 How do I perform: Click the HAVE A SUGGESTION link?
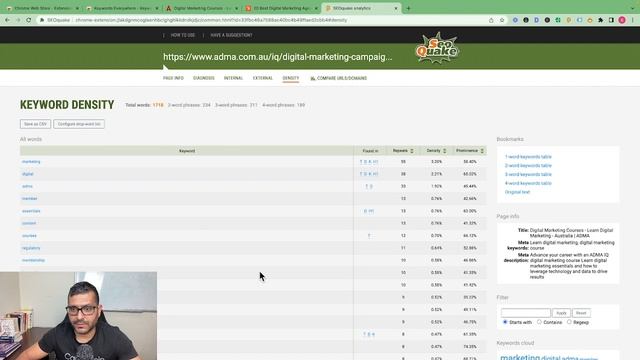[x=231, y=35]
